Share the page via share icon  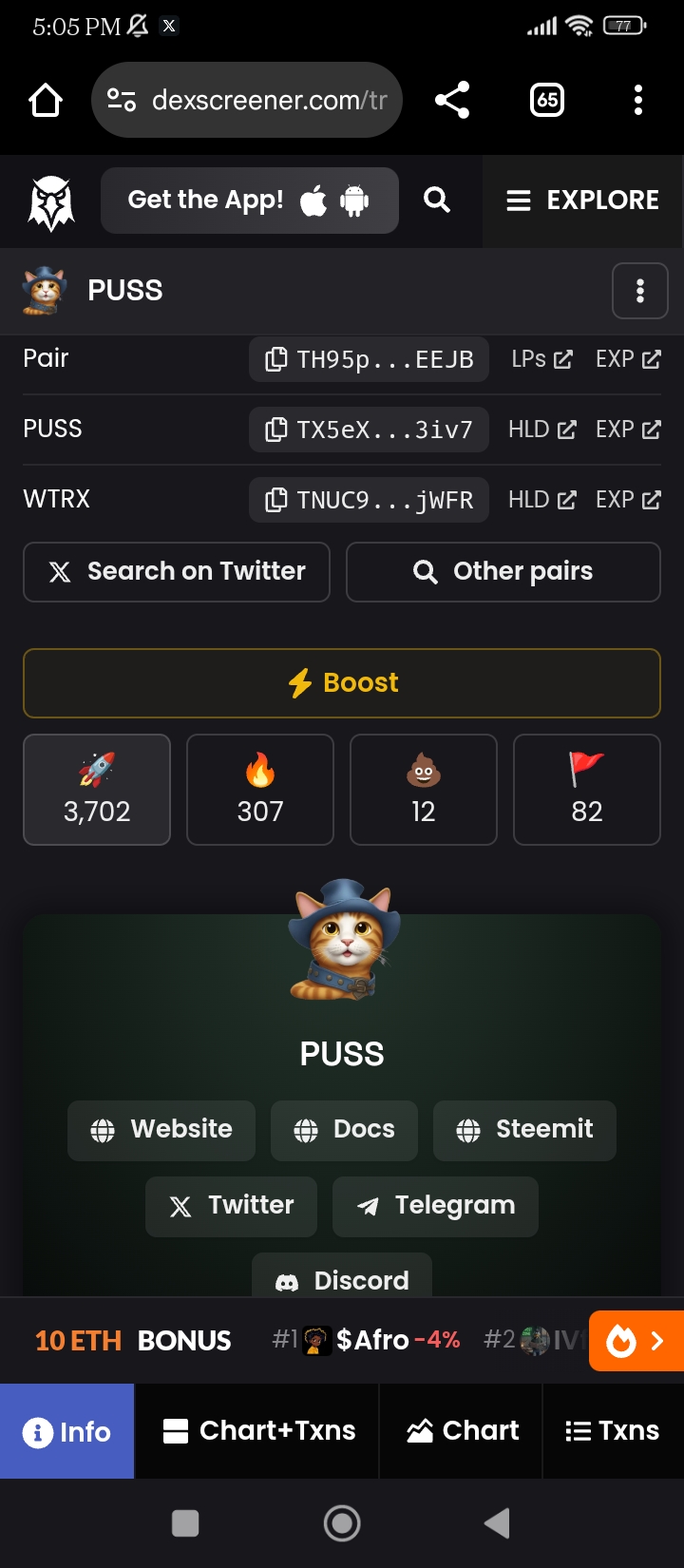click(452, 100)
